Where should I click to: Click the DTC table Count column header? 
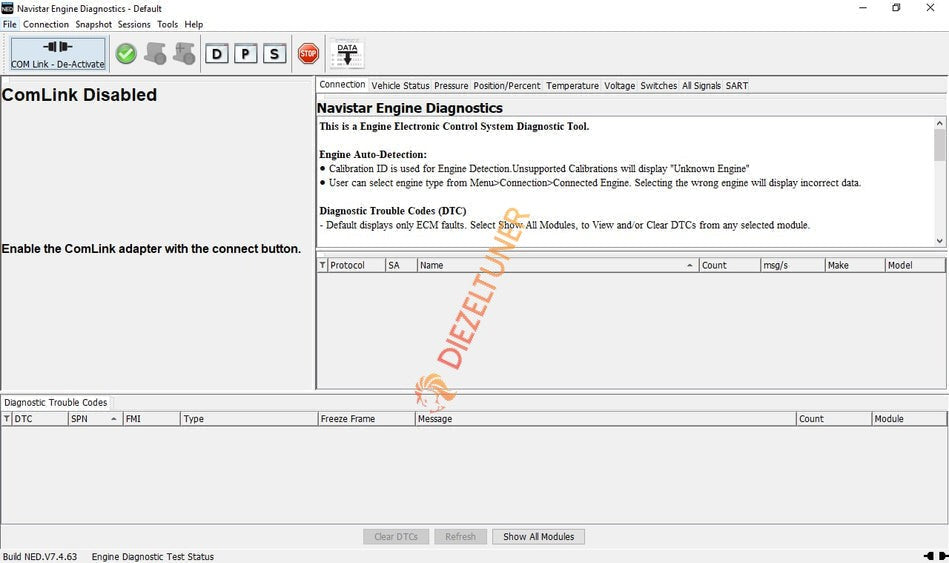[834, 419]
